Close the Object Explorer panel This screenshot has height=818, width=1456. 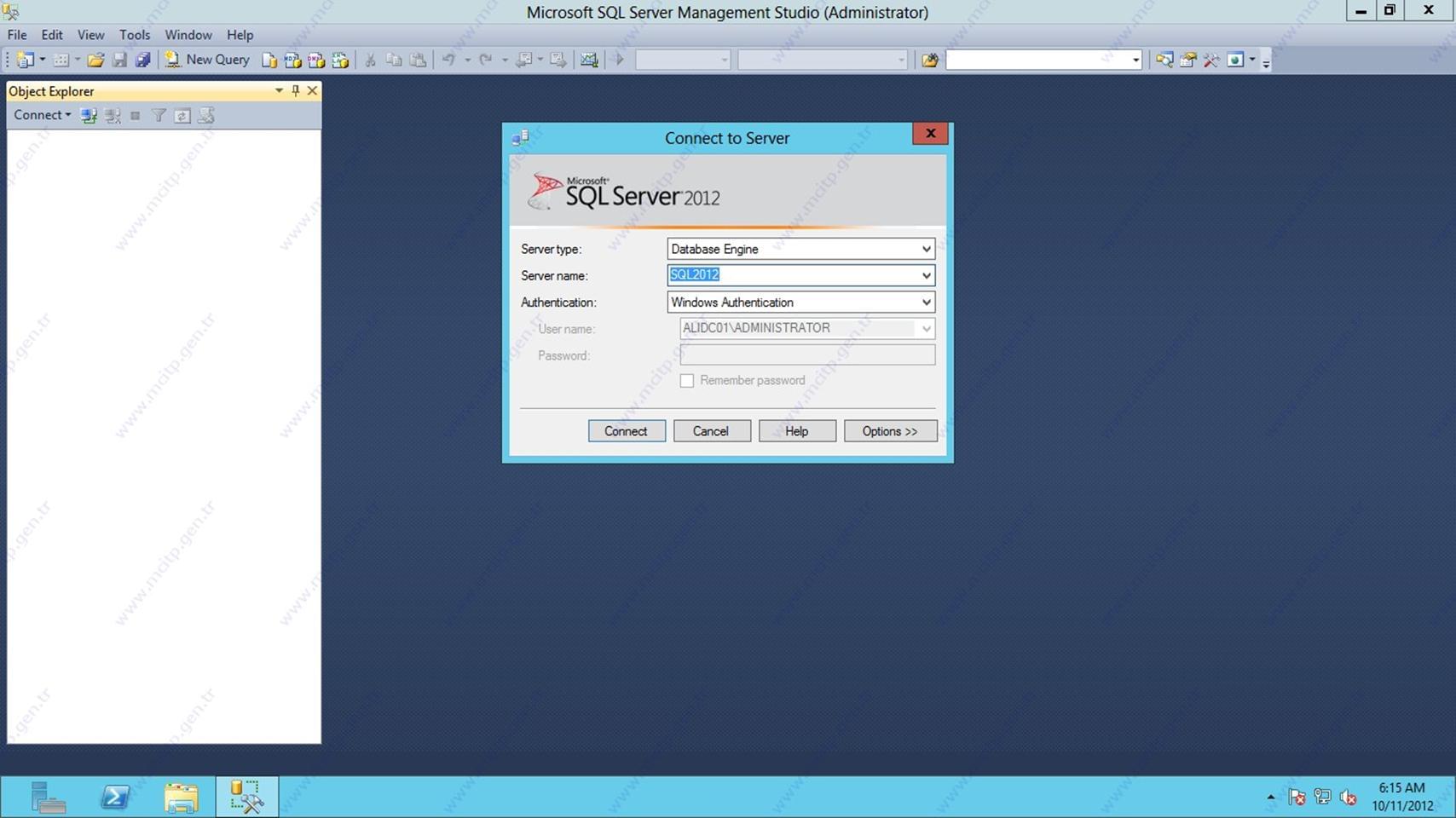click(x=312, y=90)
